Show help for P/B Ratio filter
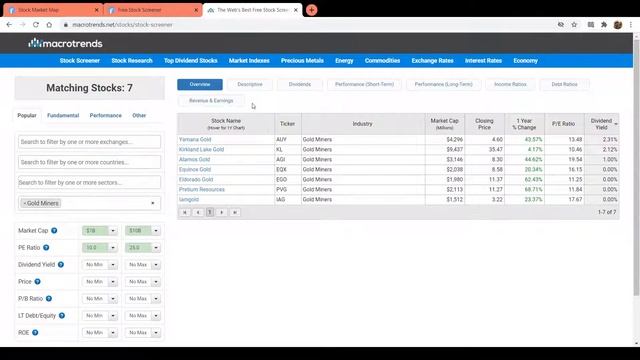The height and width of the screenshot is (360, 640). pyautogui.click(x=49, y=299)
